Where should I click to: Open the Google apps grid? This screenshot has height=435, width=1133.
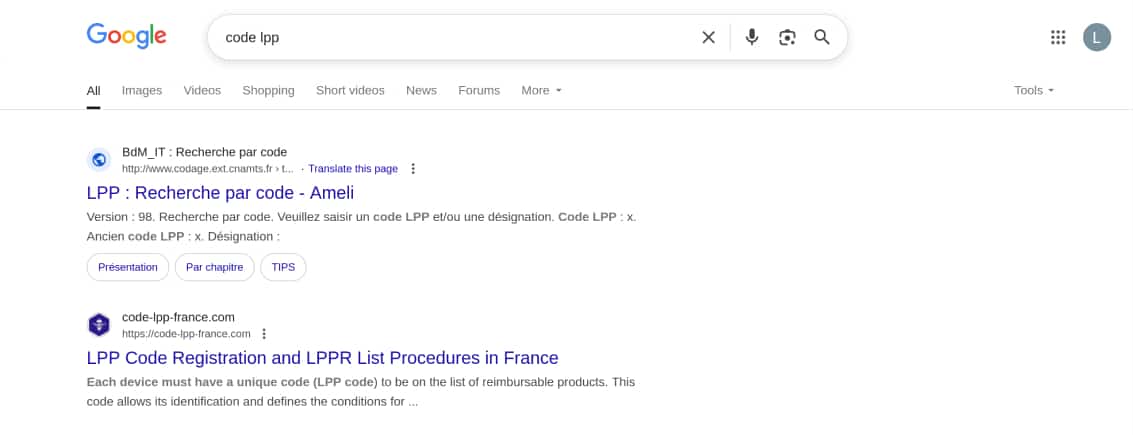point(1058,37)
